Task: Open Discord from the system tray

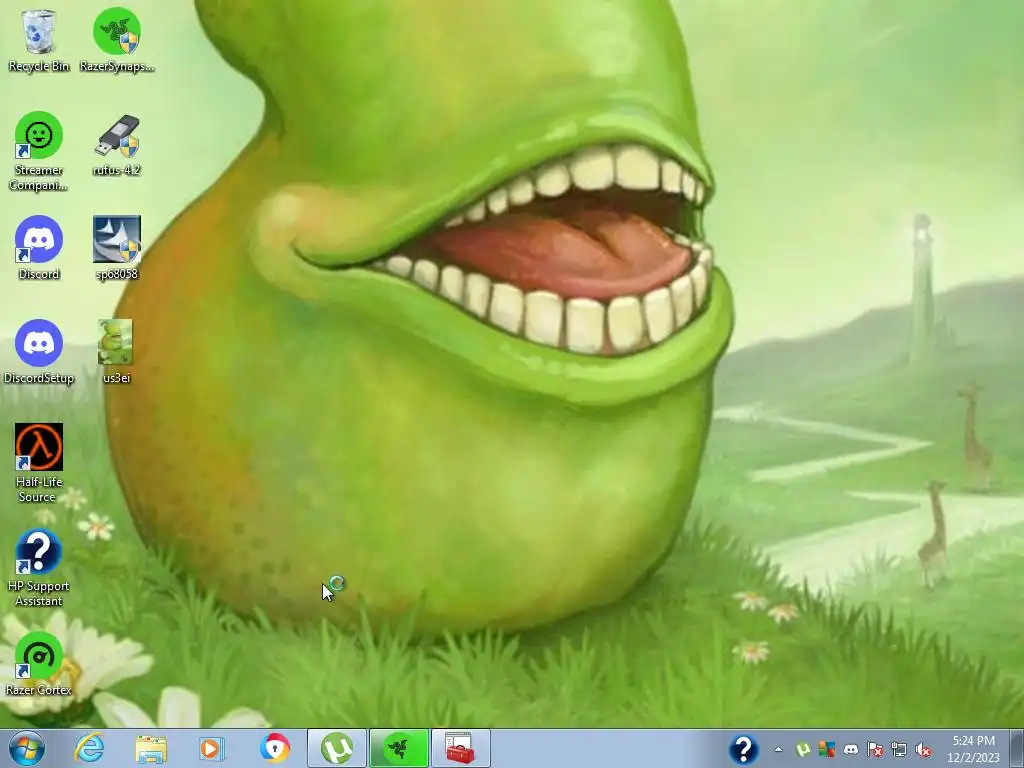Action: click(850, 750)
